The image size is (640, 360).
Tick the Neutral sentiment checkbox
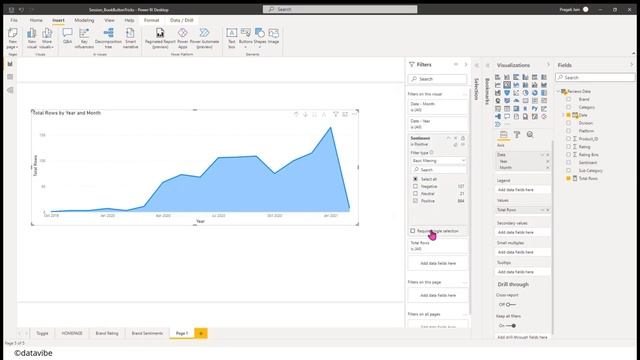pyautogui.click(x=415, y=193)
